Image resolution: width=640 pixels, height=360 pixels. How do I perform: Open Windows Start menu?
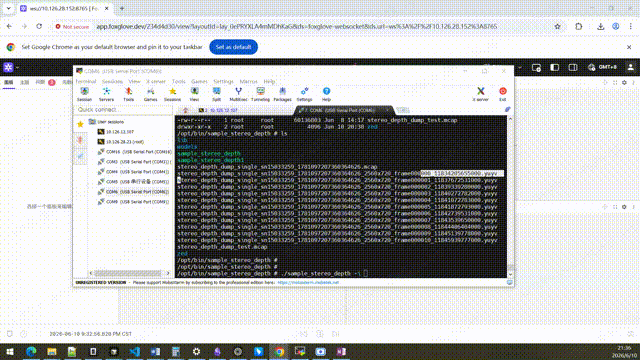click(10, 351)
